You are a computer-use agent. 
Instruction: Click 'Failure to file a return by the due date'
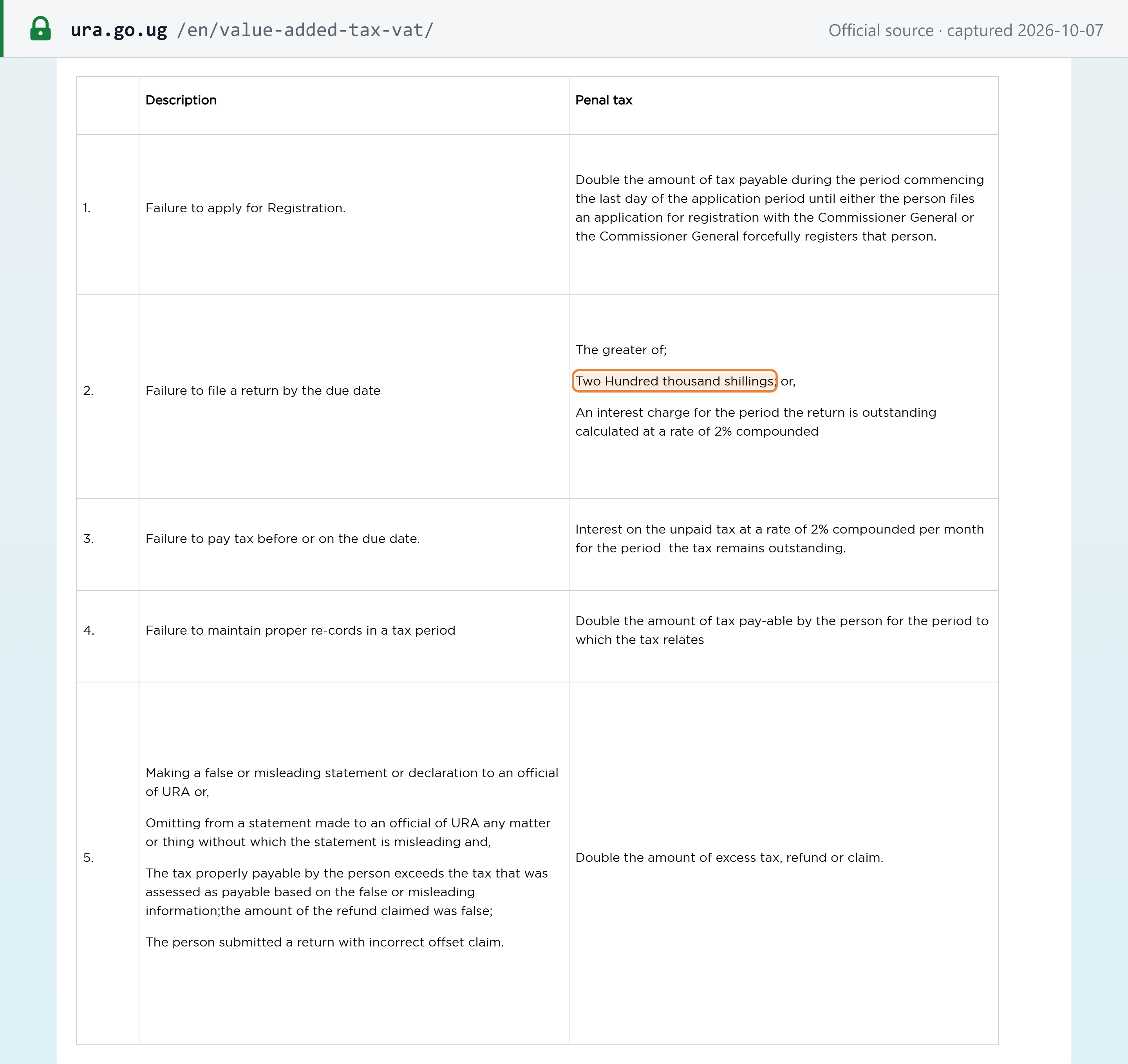tap(263, 391)
